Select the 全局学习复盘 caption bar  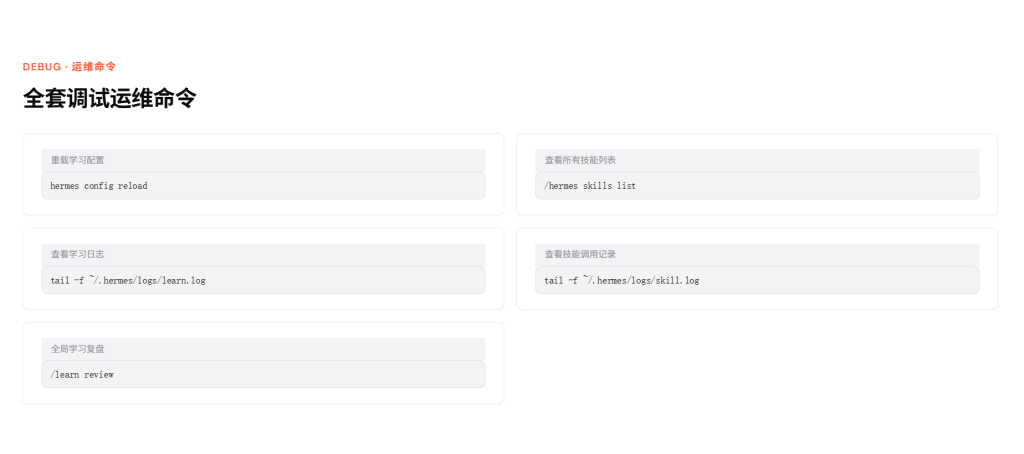click(263, 349)
